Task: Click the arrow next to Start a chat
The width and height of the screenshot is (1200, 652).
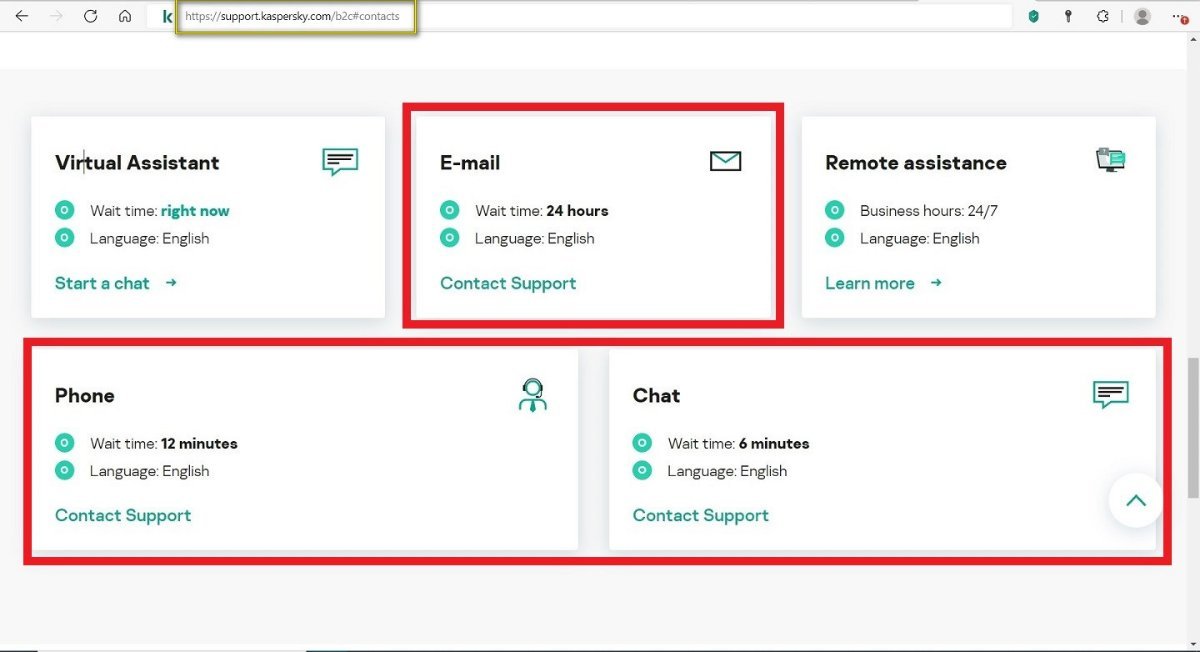Action: tap(171, 283)
